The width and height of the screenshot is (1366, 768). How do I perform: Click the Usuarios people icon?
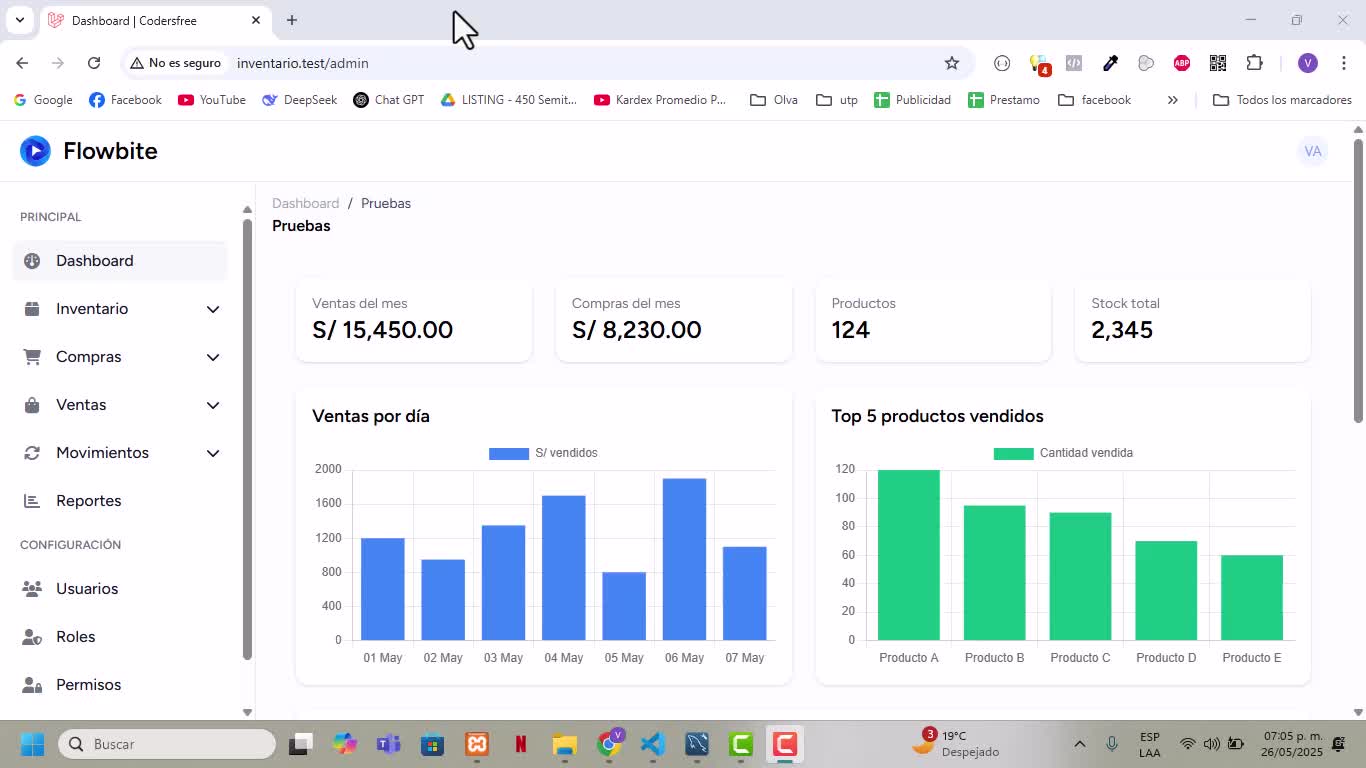pos(32,589)
